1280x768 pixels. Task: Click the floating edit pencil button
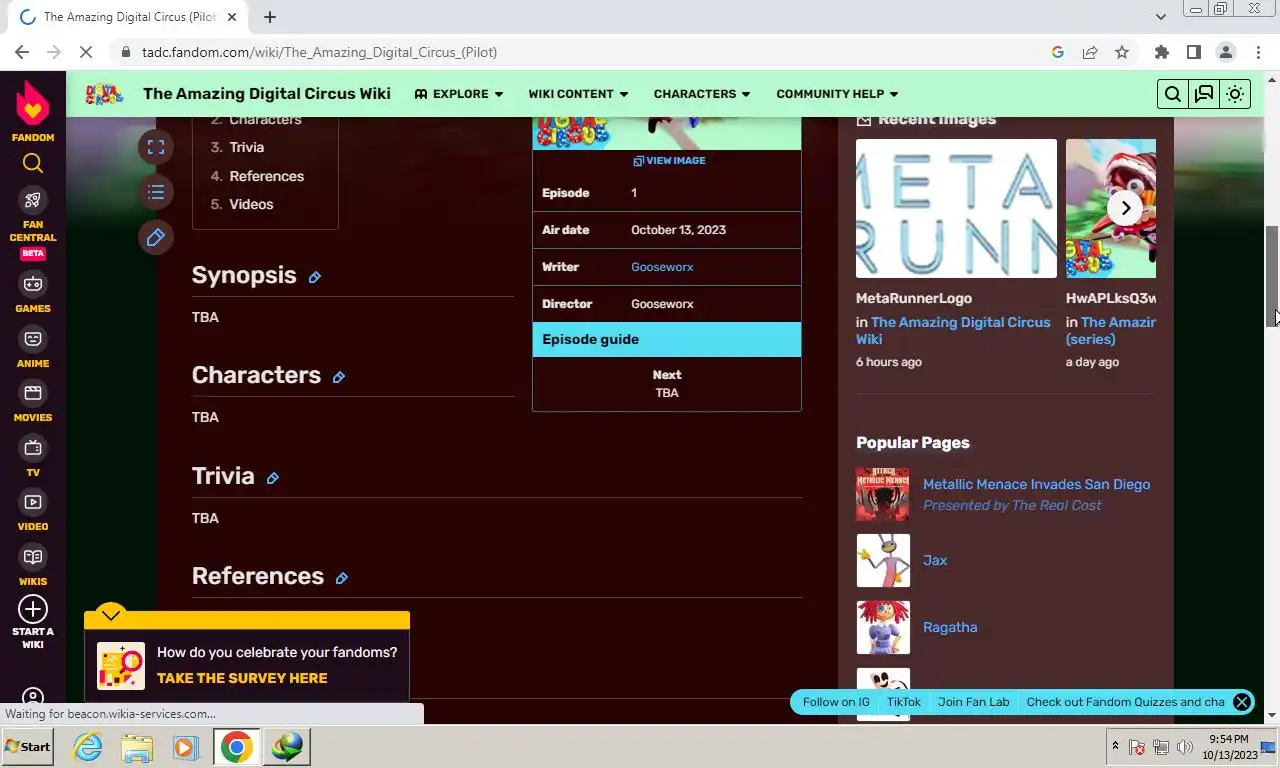(x=156, y=237)
